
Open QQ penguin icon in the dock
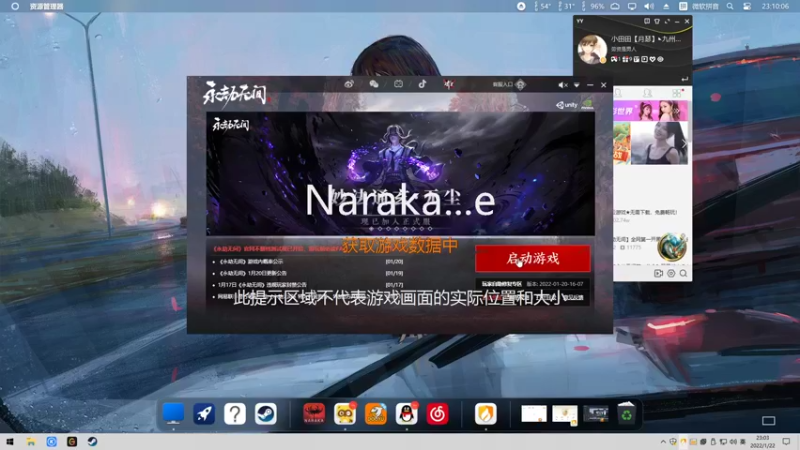click(407, 413)
